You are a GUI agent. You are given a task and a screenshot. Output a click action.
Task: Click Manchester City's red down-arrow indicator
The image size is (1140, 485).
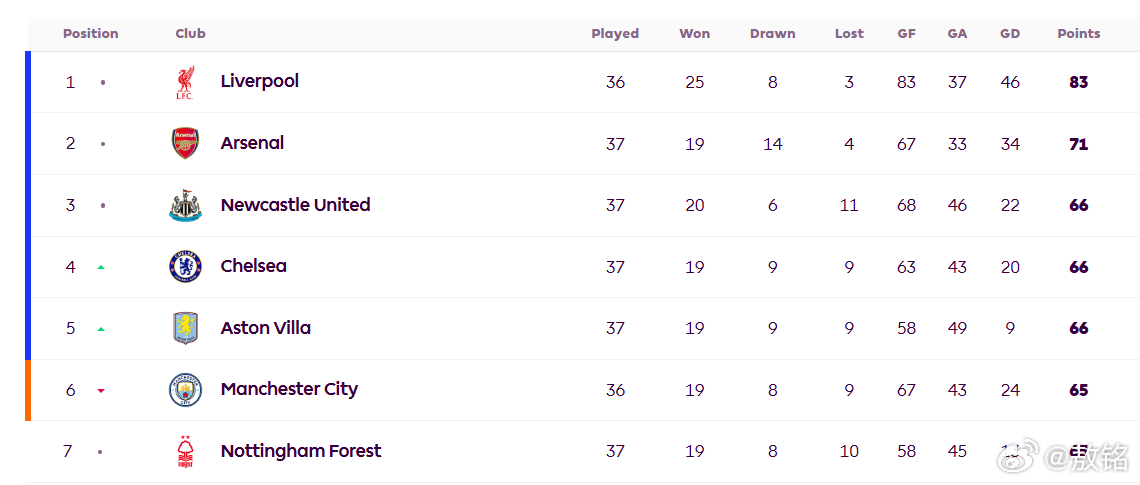(101, 391)
